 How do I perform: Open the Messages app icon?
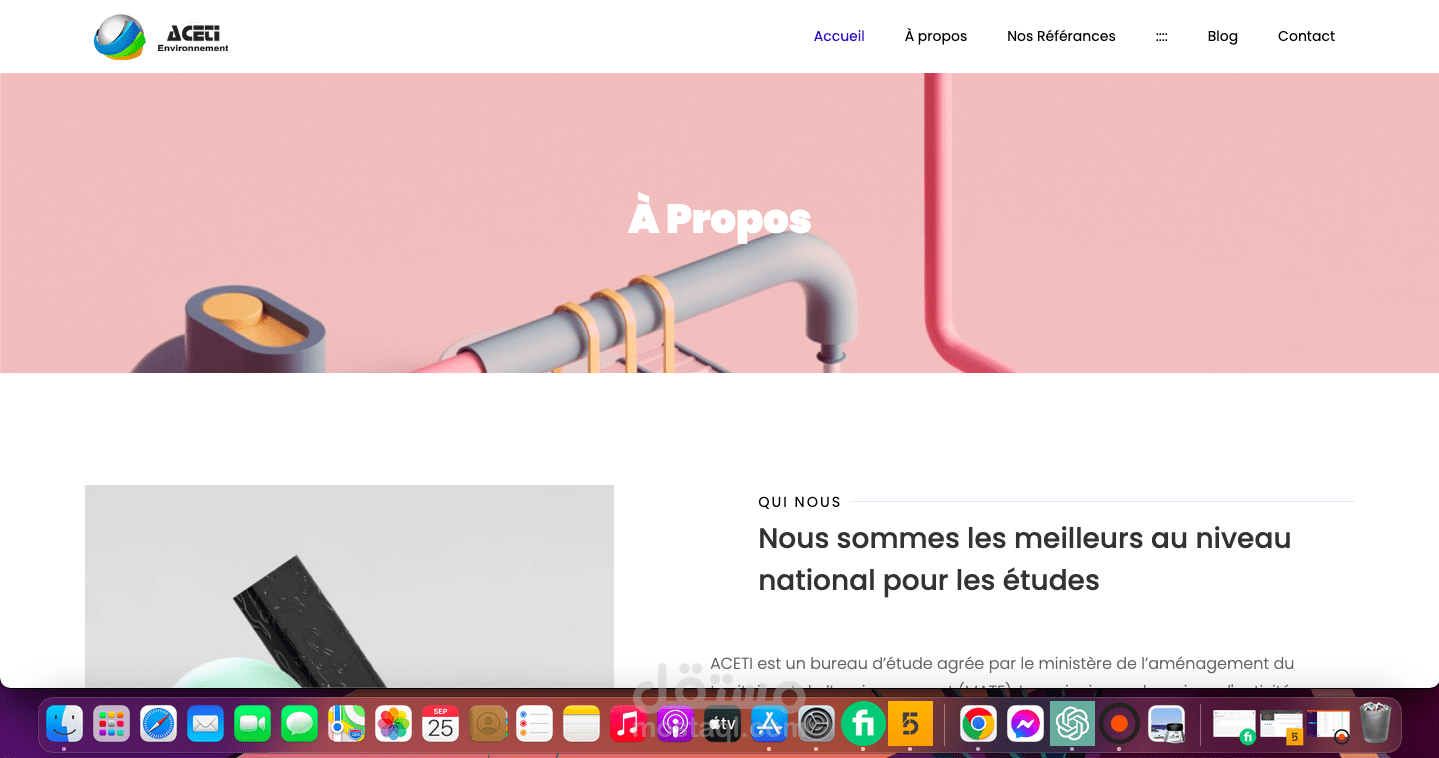[x=300, y=723]
